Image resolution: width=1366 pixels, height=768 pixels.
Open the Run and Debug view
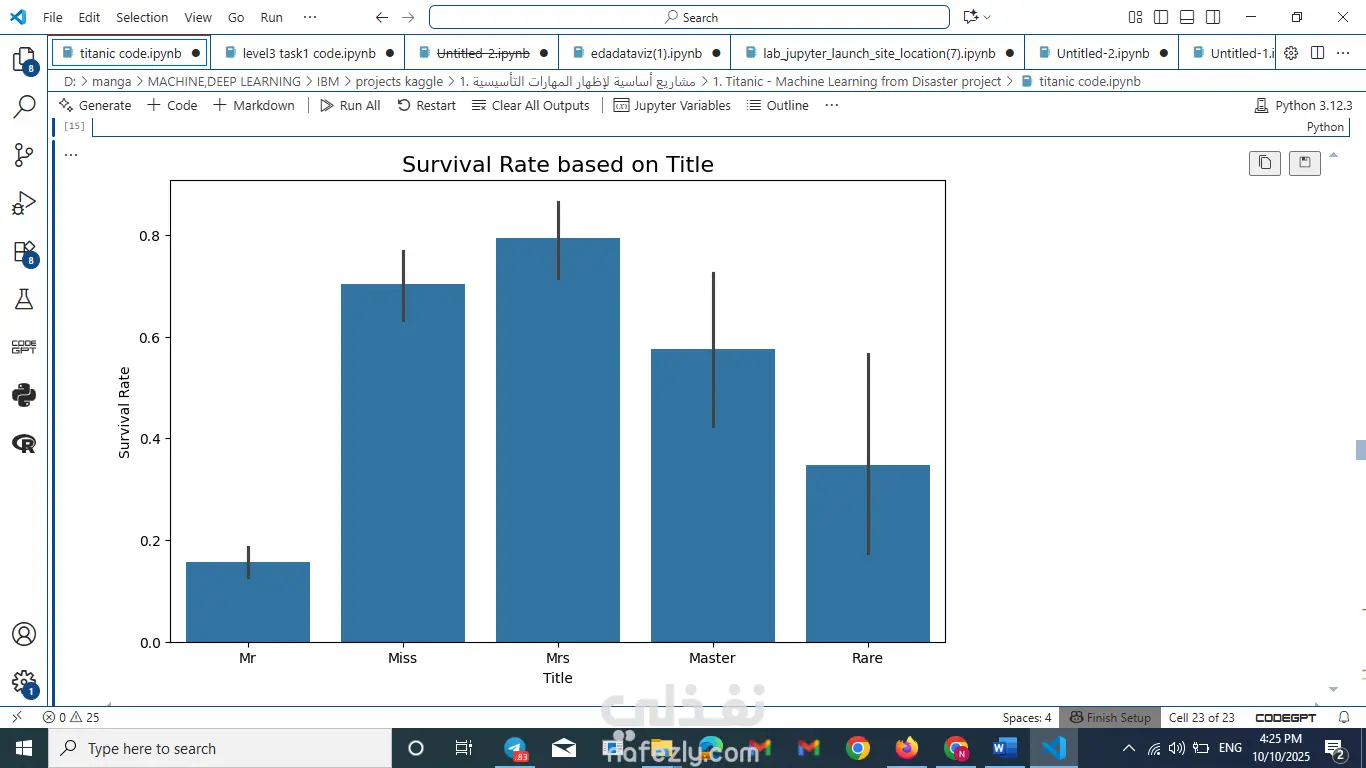[24, 203]
